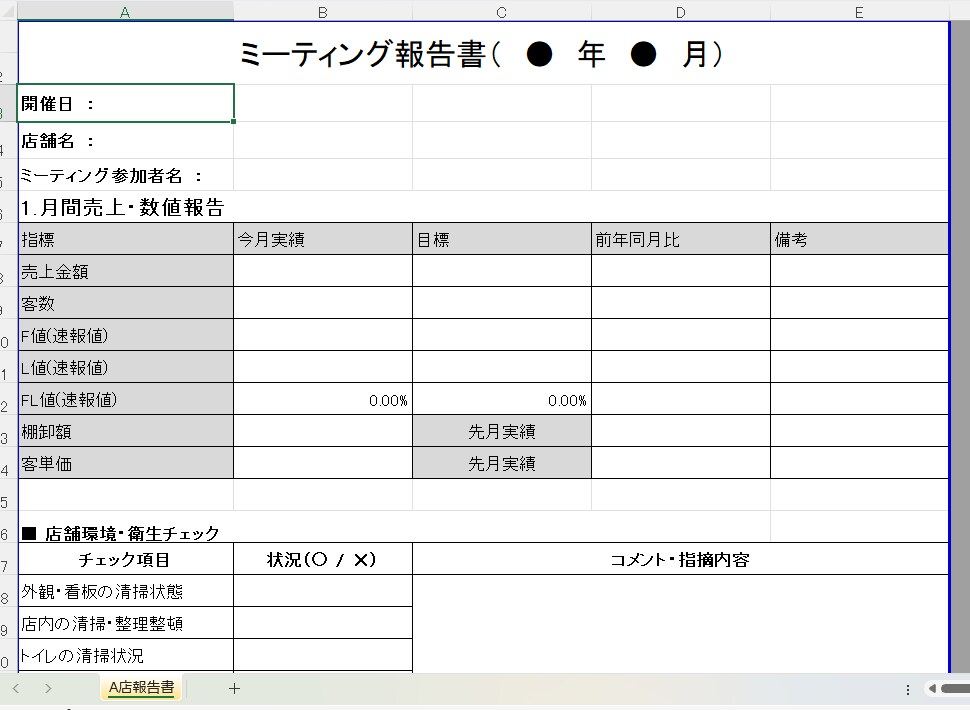Select the コメント・指摘内容 header cell

tap(680, 559)
